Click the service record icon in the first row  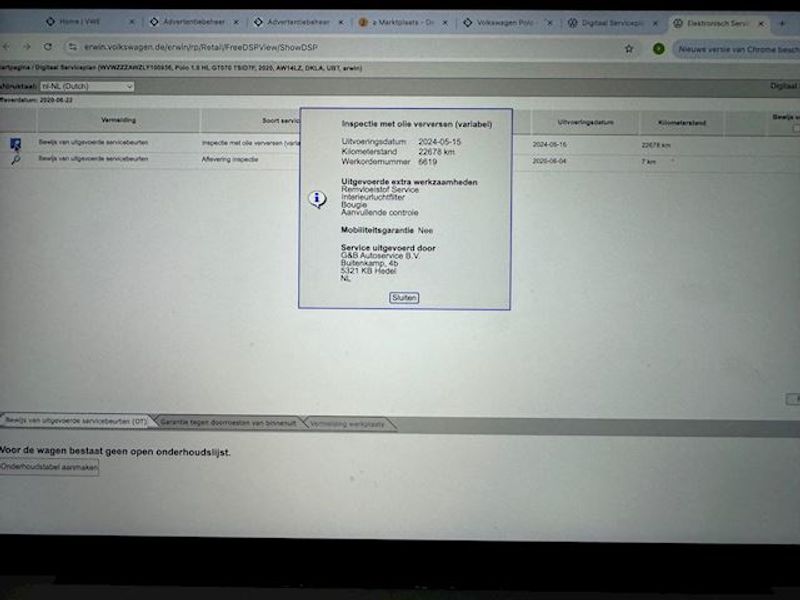(x=16, y=144)
